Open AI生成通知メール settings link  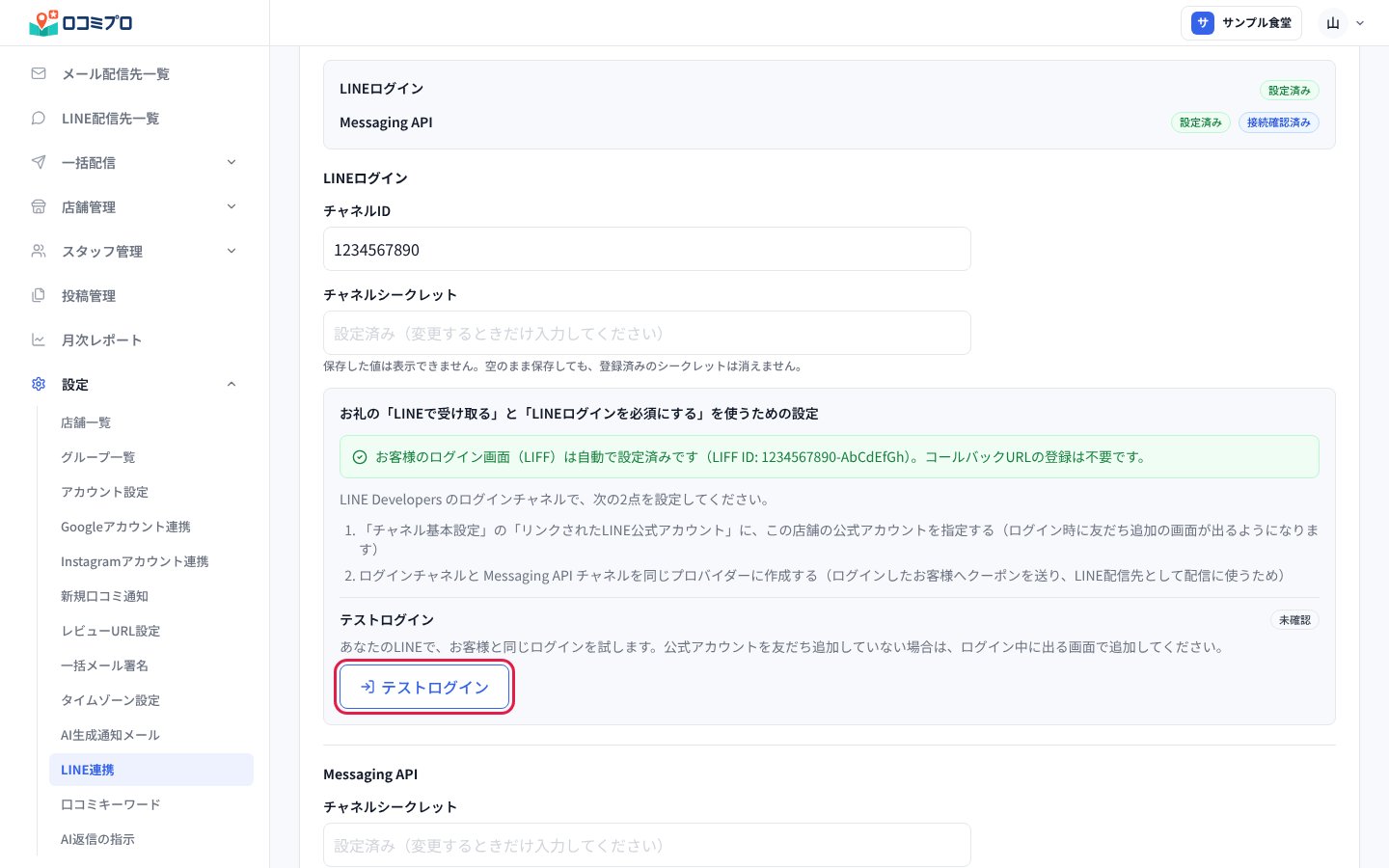point(111,735)
